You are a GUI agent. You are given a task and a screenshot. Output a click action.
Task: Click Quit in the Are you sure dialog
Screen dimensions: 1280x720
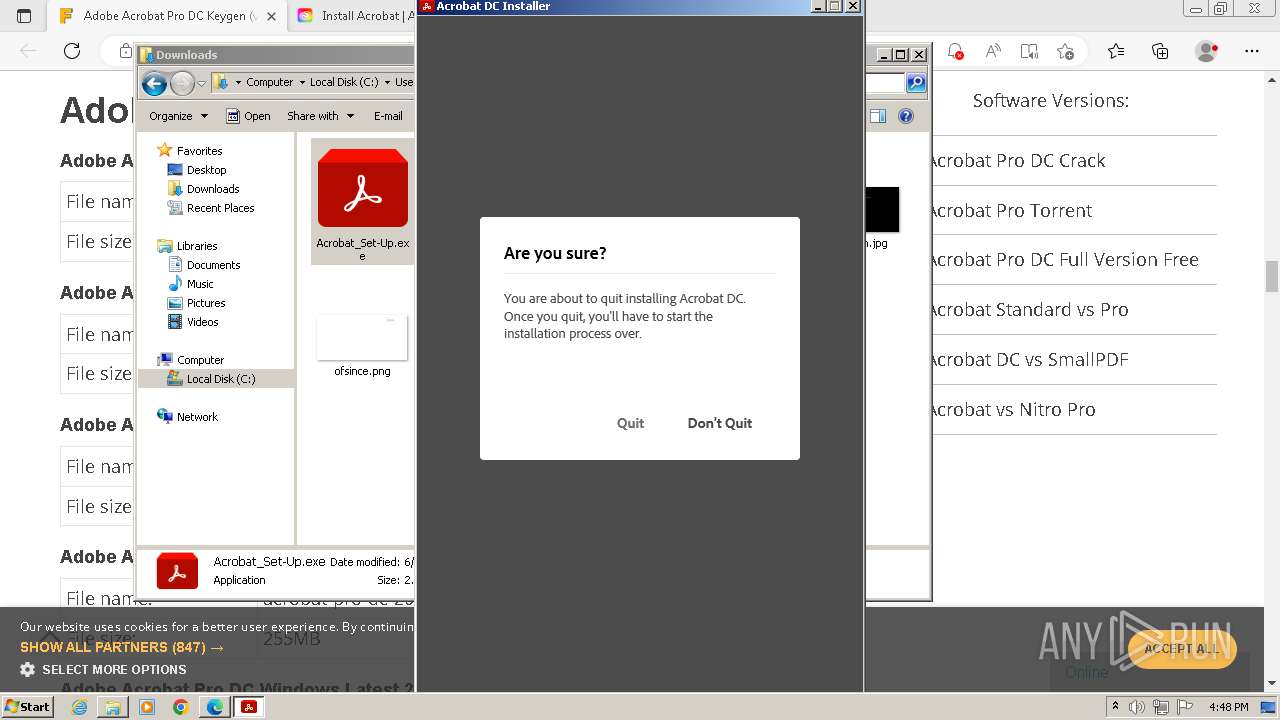[x=630, y=423]
